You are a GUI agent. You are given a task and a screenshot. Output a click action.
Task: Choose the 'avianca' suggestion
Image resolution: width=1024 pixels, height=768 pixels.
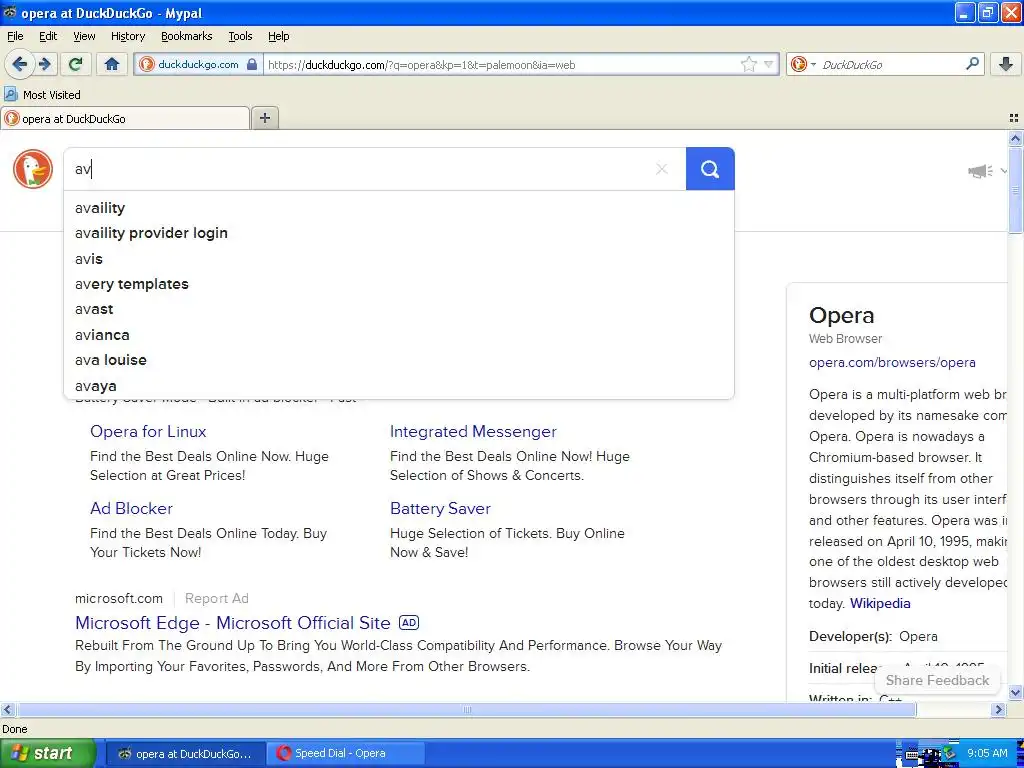[399, 335]
